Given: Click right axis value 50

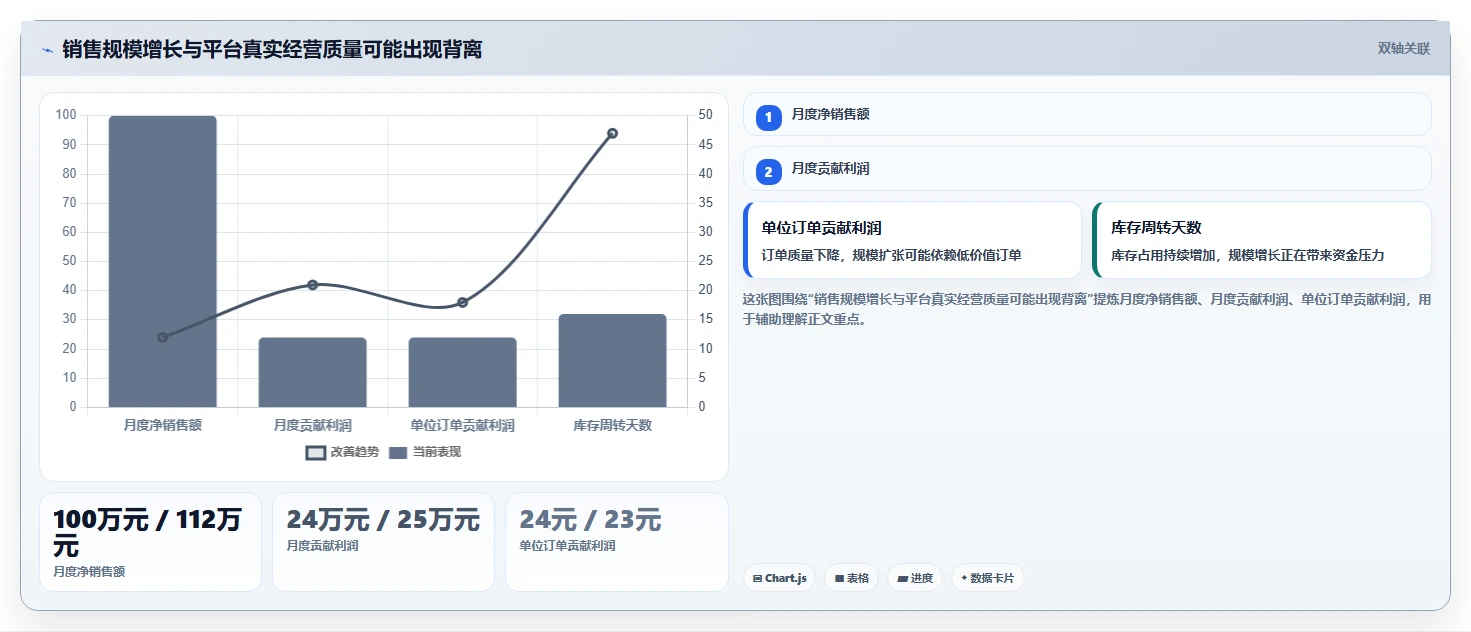Looking at the screenshot, I should pos(705,115).
